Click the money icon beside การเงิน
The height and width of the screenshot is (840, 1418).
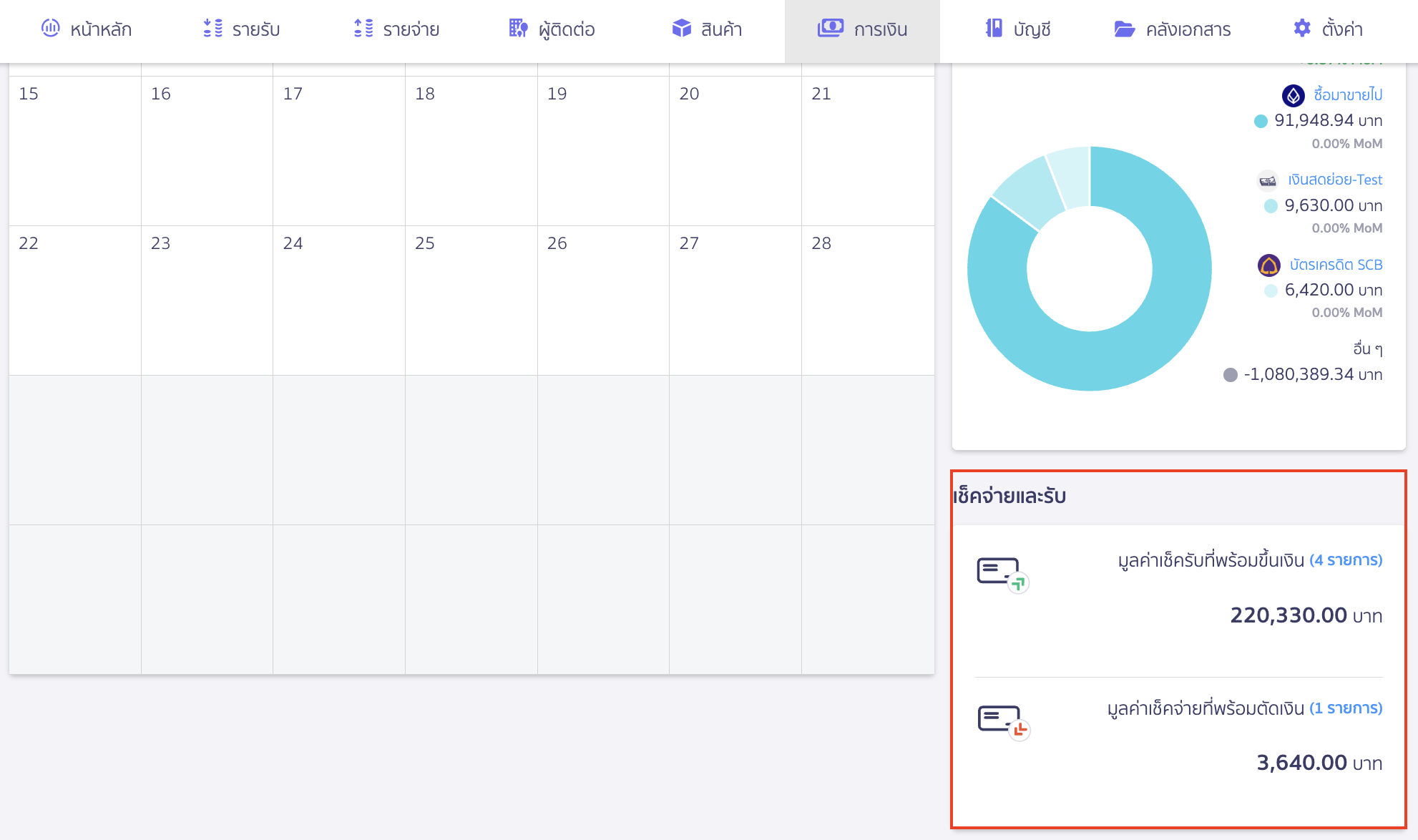click(830, 29)
